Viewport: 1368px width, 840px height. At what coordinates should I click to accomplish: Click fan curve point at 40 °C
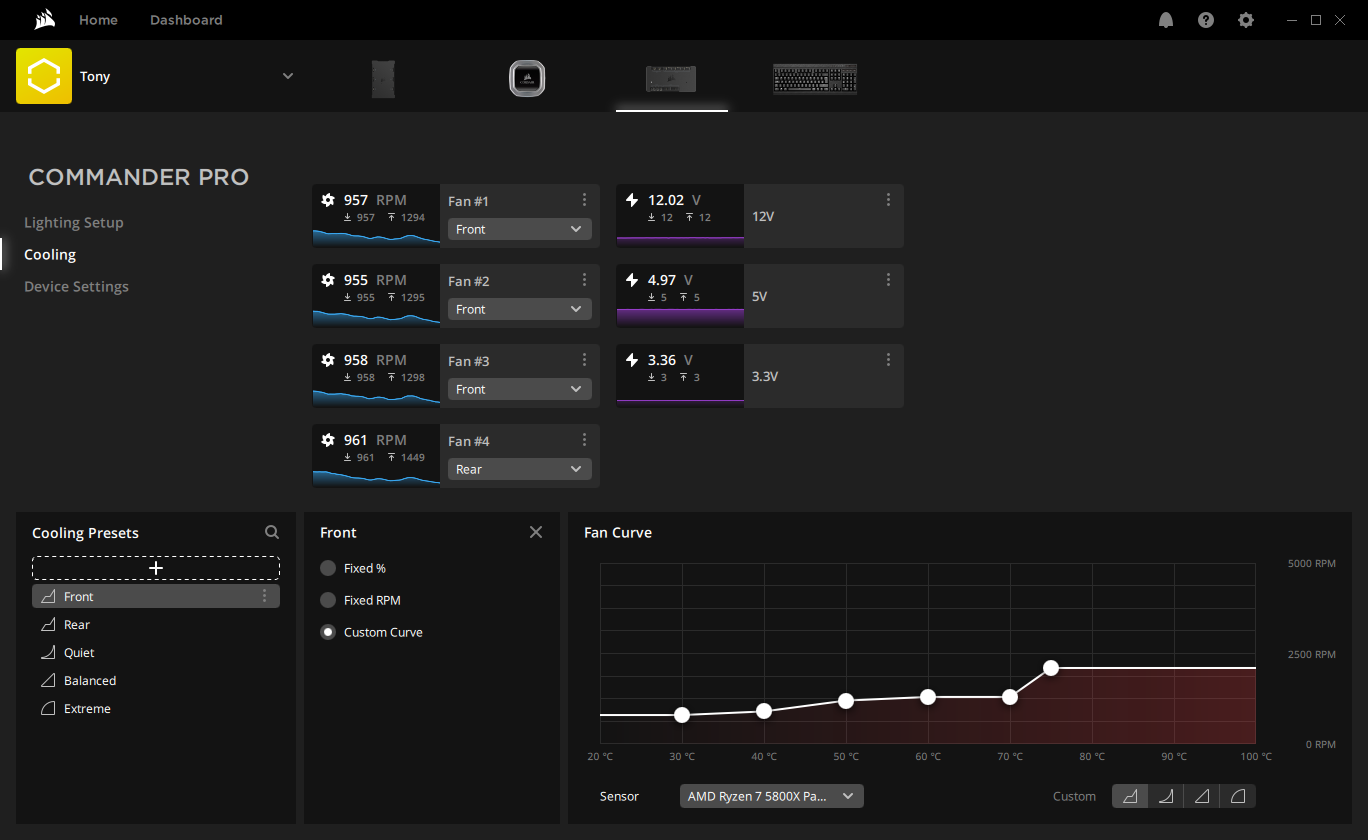tap(764, 711)
